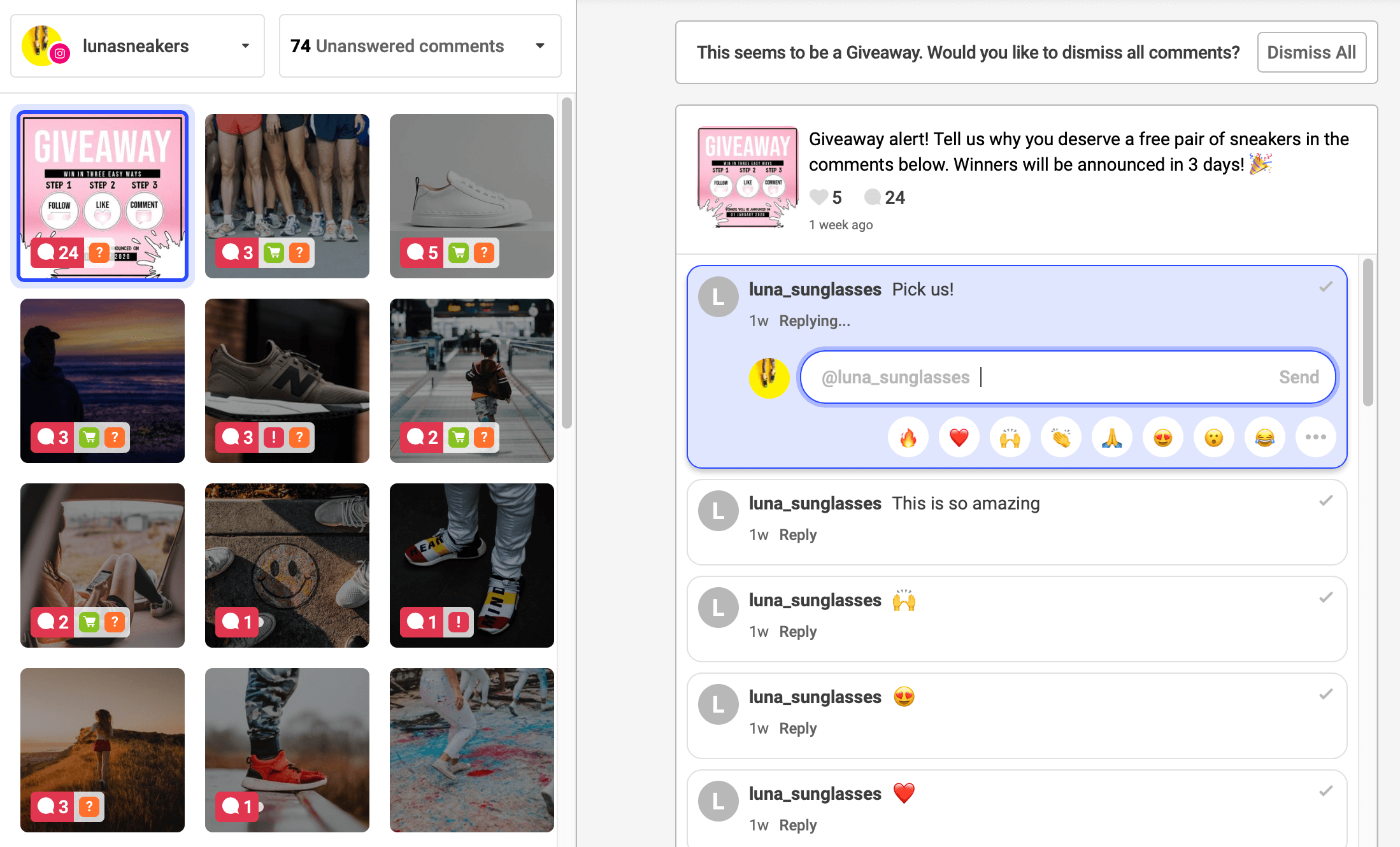Image resolution: width=1400 pixels, height=847 pixels.
Task: Insert the clapping hands emoji reply
Action: click(x=1061, y=438)
